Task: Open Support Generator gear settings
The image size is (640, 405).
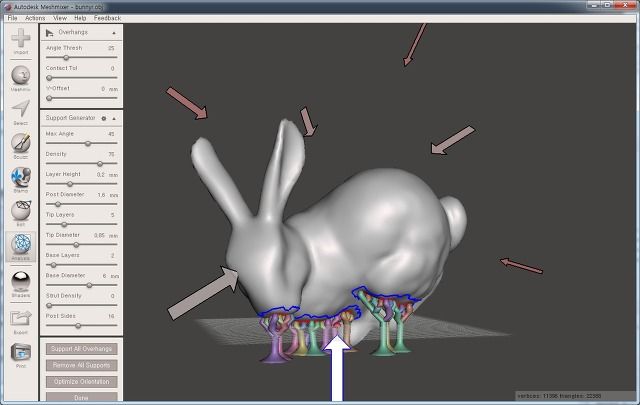Action: (x=104, y=118)
